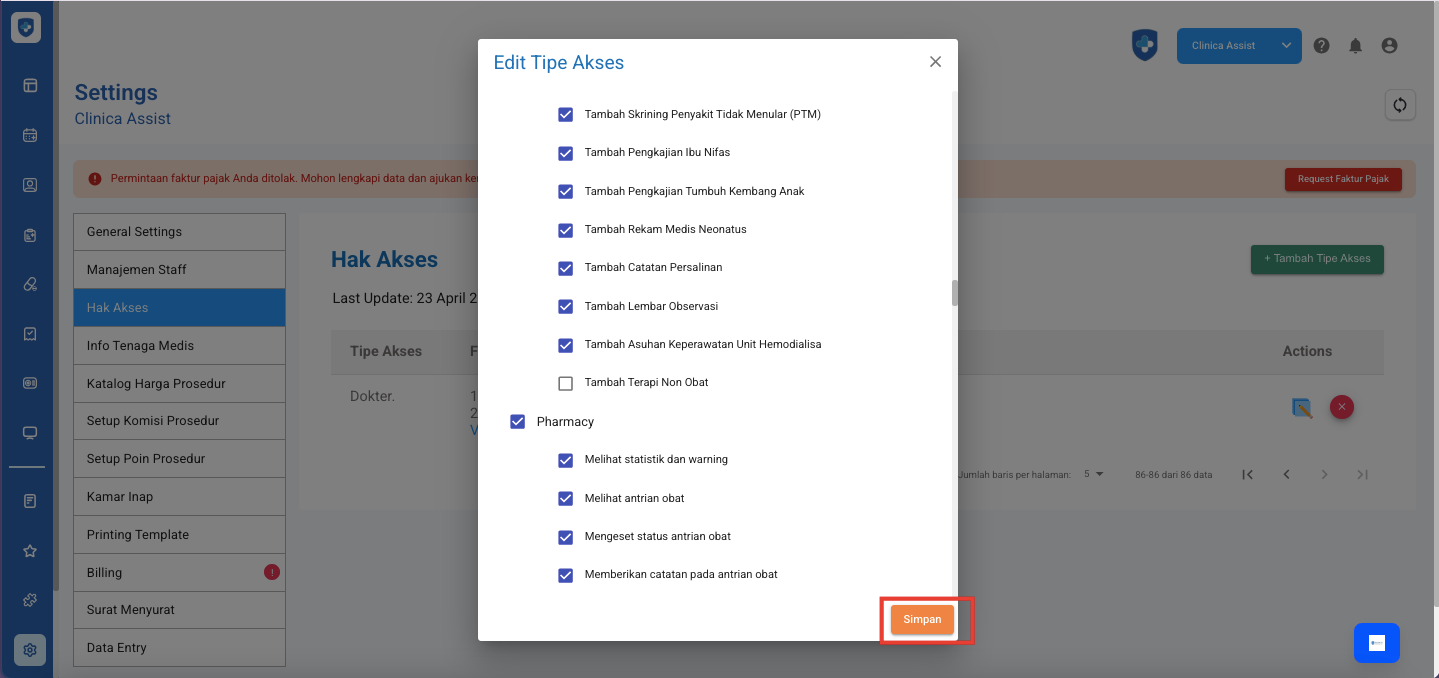The width and height of the screenshot is (1439, 678).
Task: Open the calendar icon in left sidebar
Action: click(x=30, y=135)
